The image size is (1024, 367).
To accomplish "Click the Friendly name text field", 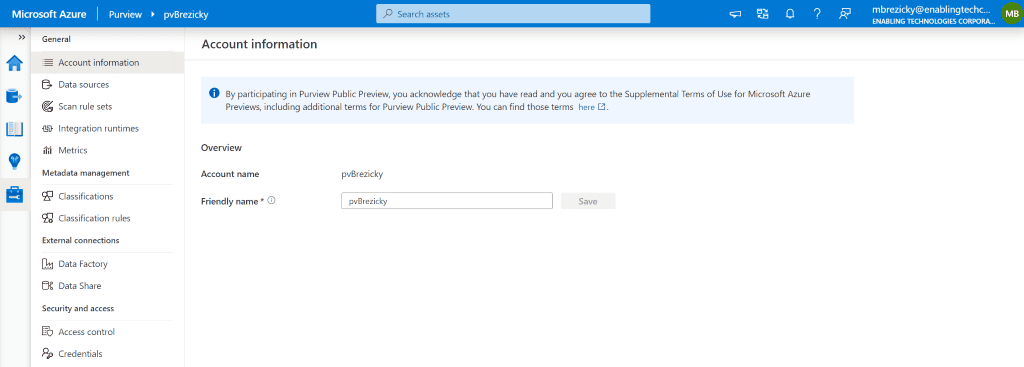I will point(447,201).
